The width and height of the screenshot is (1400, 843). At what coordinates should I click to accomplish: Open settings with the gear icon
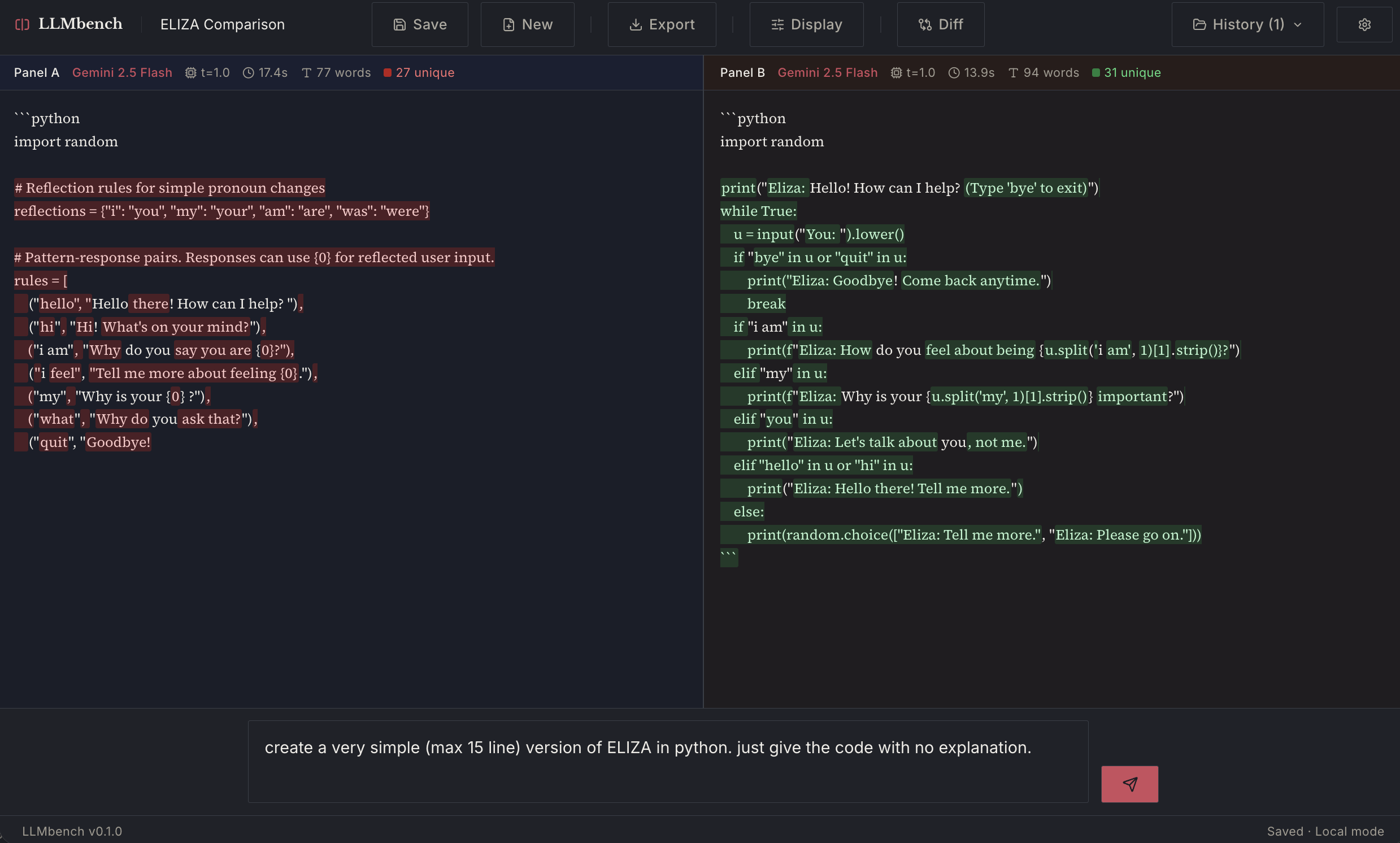click(1364, 24)
